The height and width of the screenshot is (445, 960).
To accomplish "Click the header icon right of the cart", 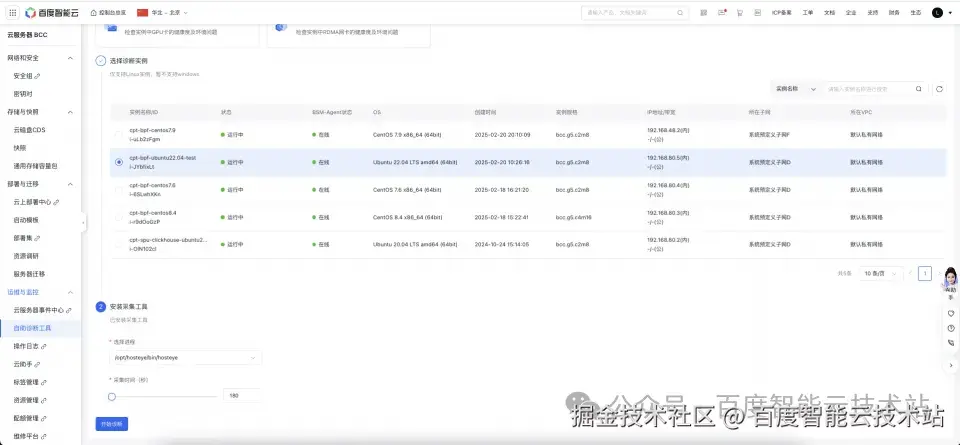I will pos(757,12).
